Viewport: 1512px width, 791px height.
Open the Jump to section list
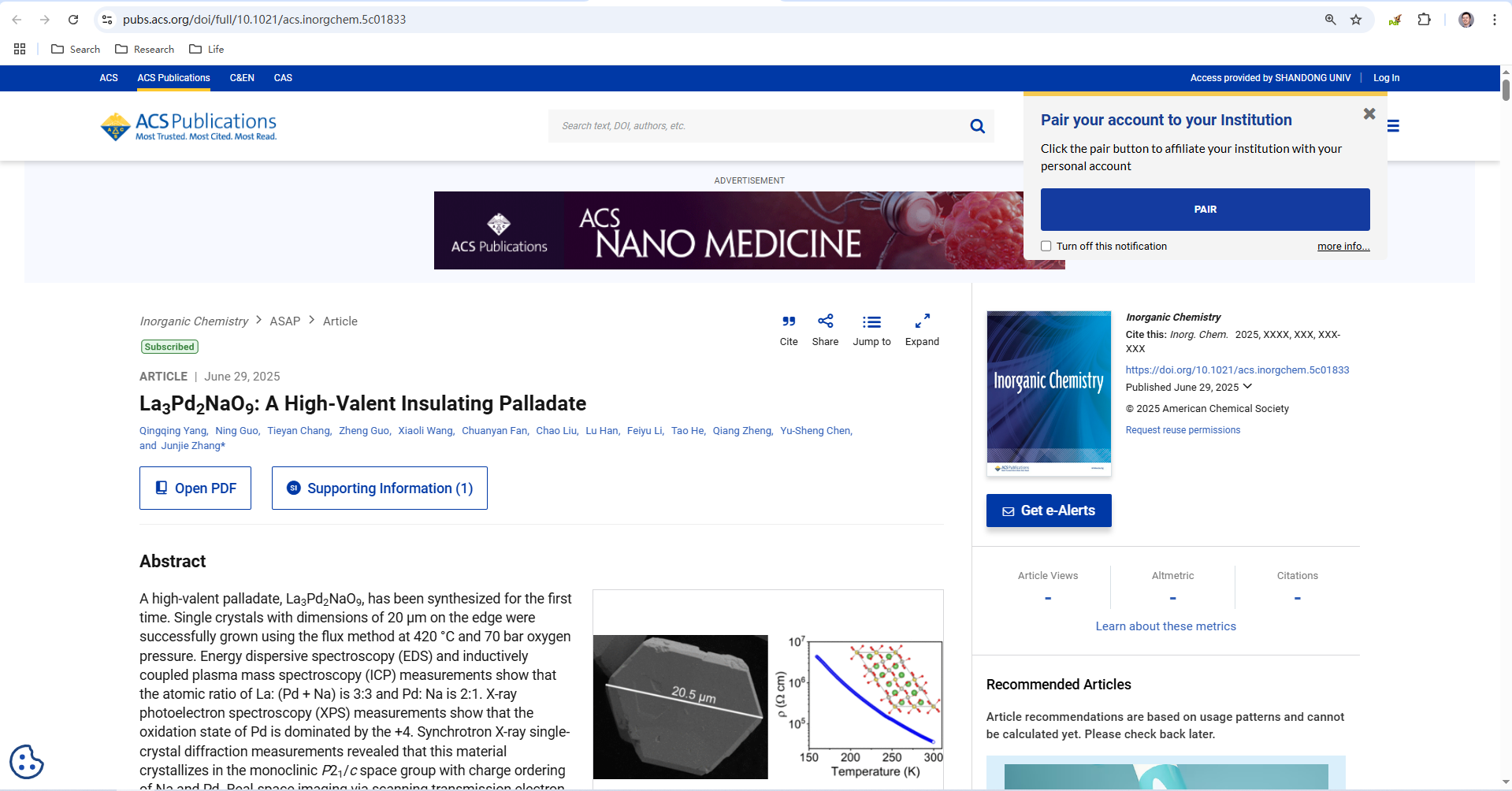[871, 321]
